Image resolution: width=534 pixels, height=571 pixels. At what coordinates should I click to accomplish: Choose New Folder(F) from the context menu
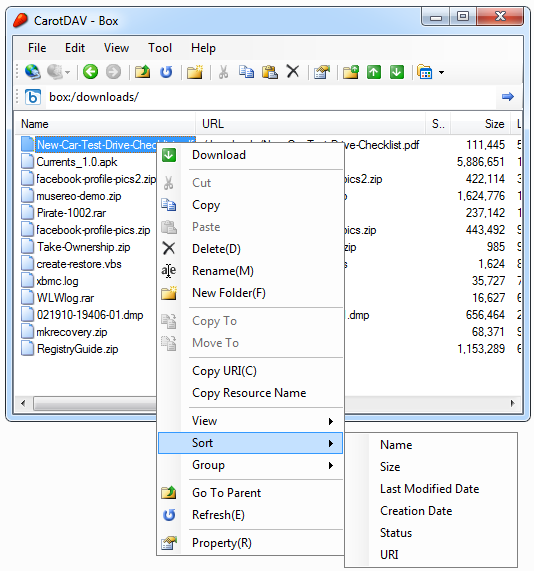(250, 293)
